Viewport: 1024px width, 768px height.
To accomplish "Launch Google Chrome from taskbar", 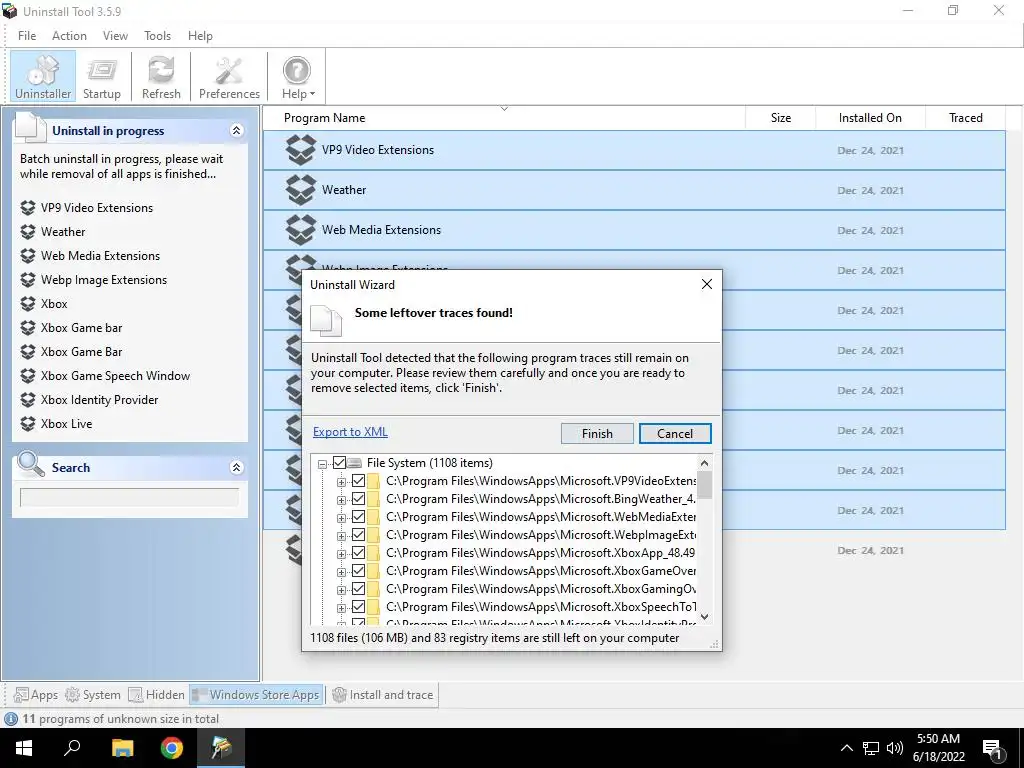I will coord(172,748).
